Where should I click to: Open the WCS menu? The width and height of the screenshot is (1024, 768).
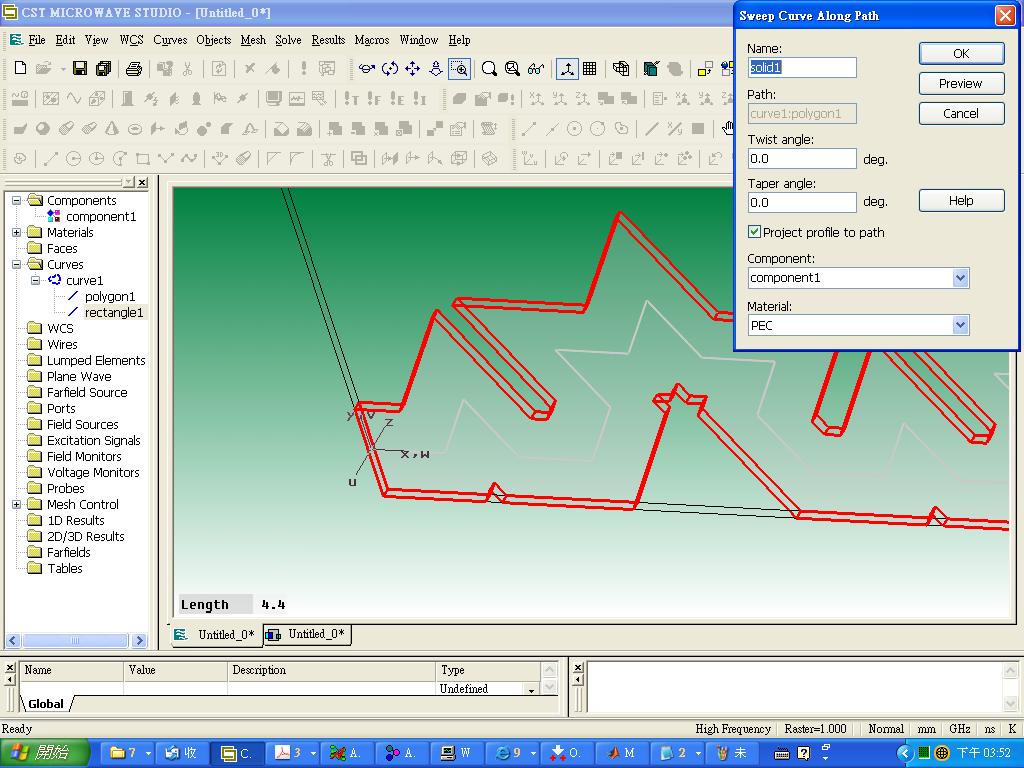tap(131, 40)
